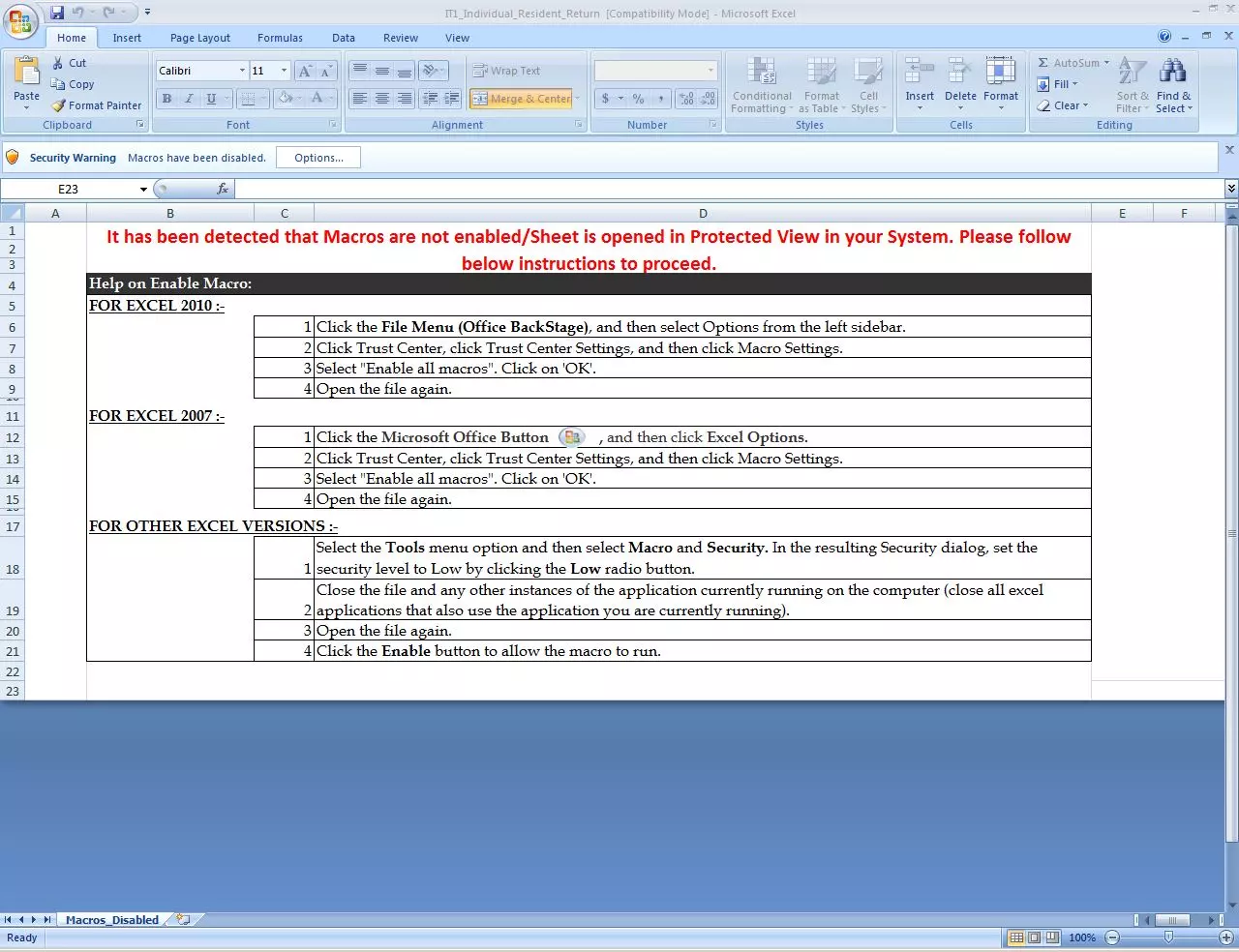This screenshot has height=952, width=1239.
Task: Click the Conditional Formatting icon
Action: (762, 73)
